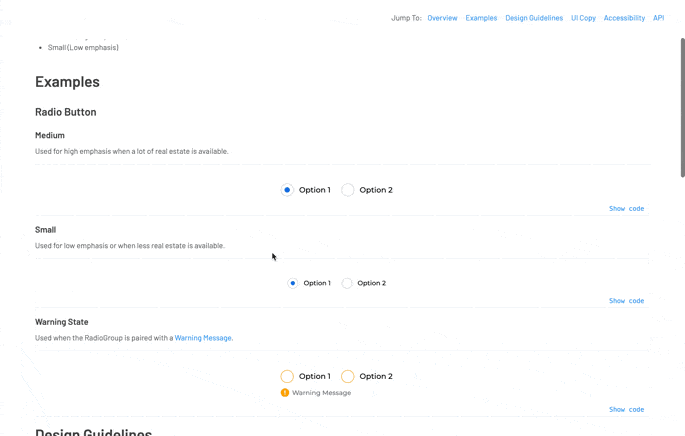The image size is (685, 436).
Task: Jump to the Accessibility section
Action: click(624, 18)
